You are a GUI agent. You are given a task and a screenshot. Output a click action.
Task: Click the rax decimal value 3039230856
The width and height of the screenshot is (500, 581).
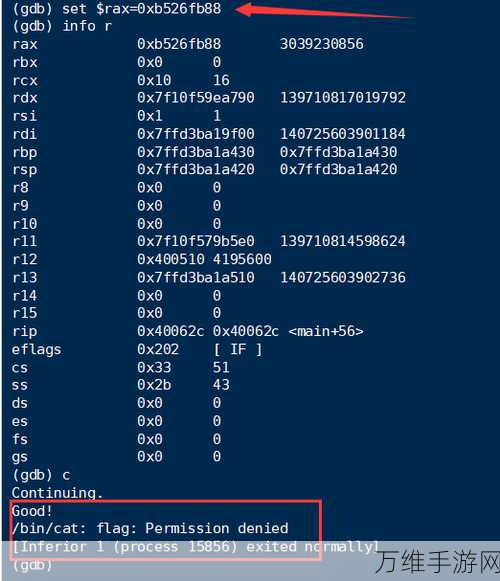(322, 44)
